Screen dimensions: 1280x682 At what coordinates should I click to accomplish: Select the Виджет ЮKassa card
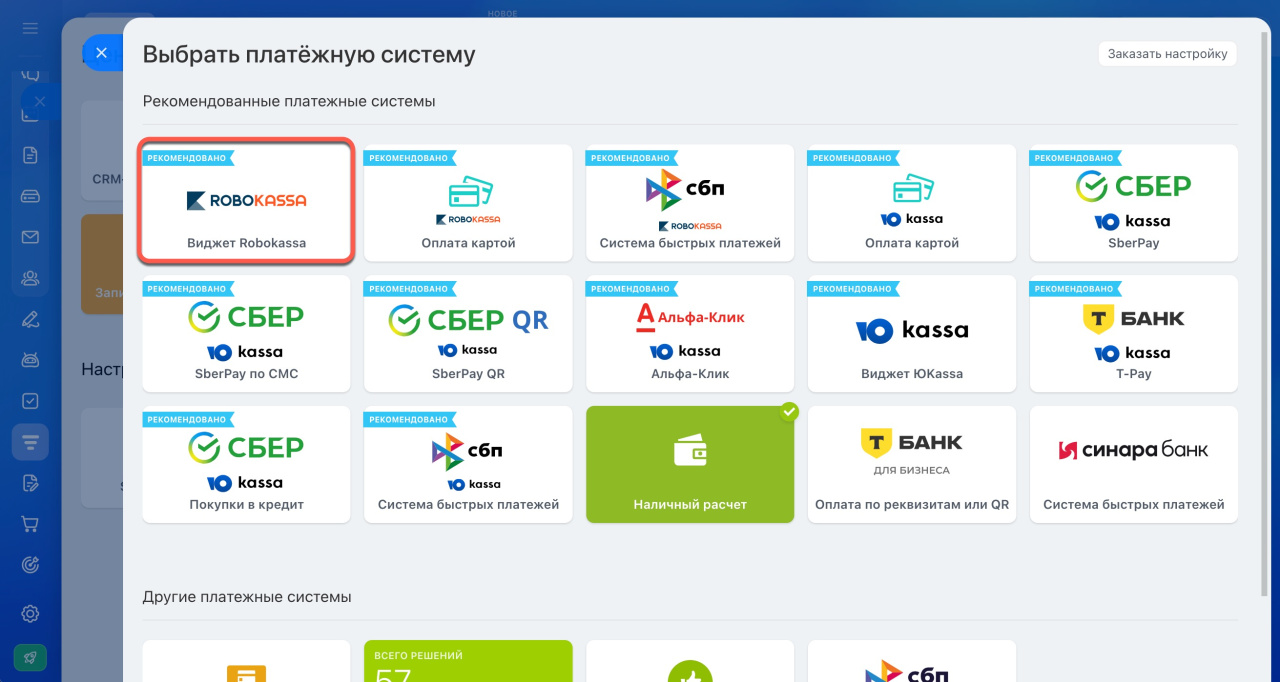[912, 334]
